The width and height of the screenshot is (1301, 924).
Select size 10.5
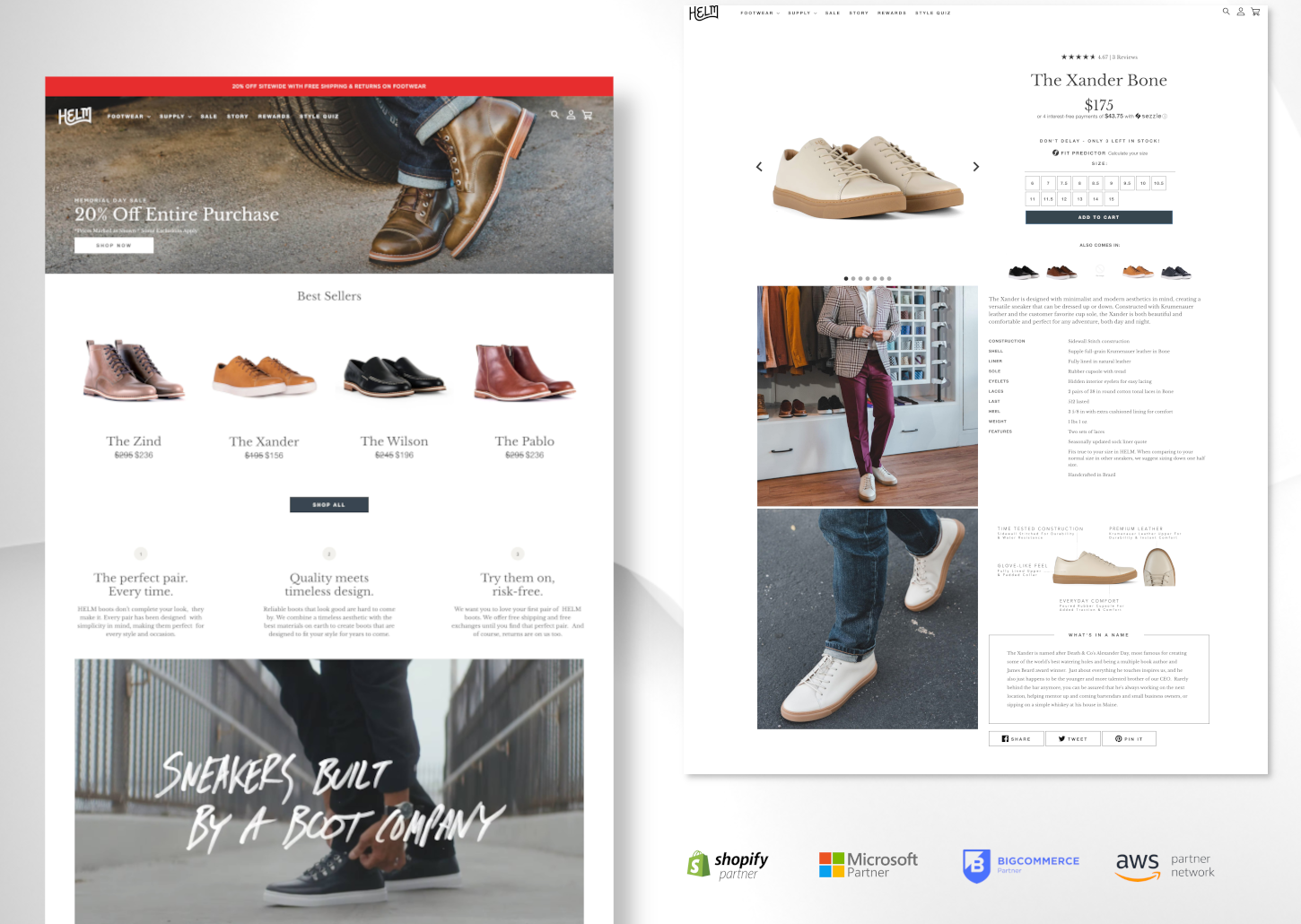pos(1159,183)
